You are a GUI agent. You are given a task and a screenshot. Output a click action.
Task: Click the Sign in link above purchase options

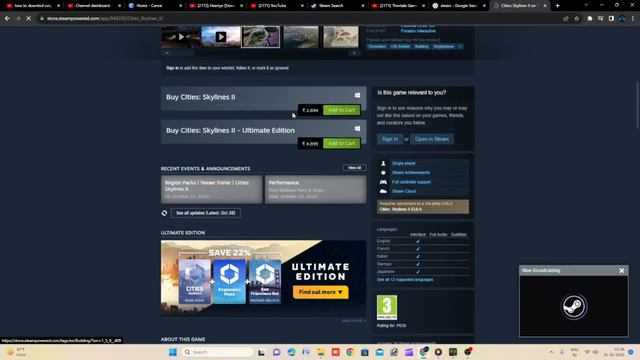click(x=172, y=68)
